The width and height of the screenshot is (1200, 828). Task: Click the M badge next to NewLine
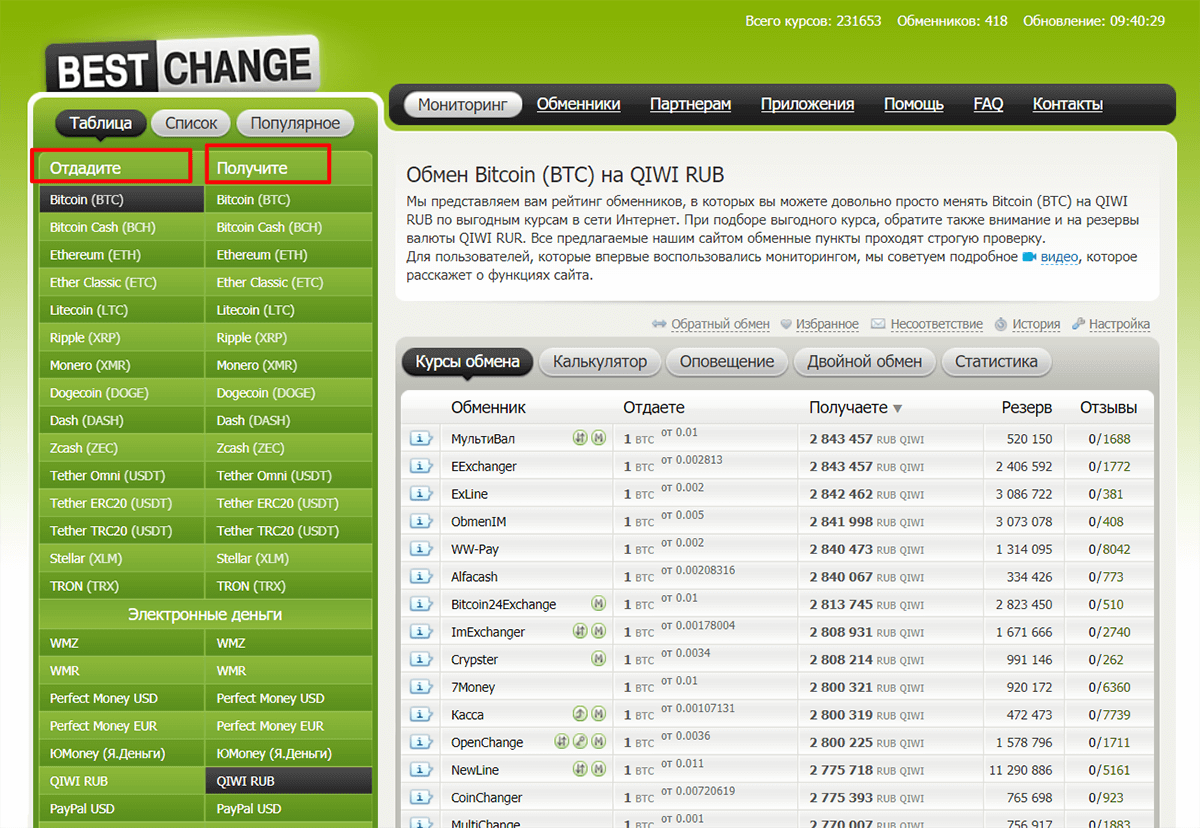pyautogui.click(x=598, y=770)
